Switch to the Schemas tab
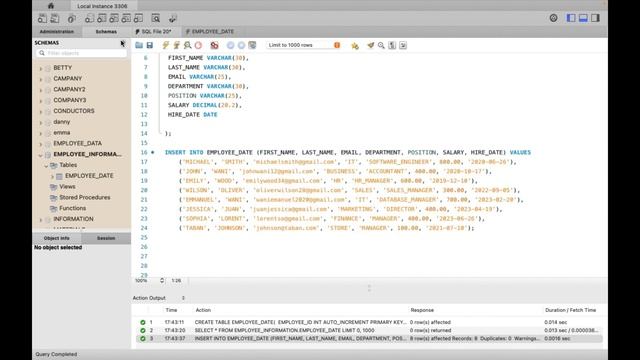 106,31
